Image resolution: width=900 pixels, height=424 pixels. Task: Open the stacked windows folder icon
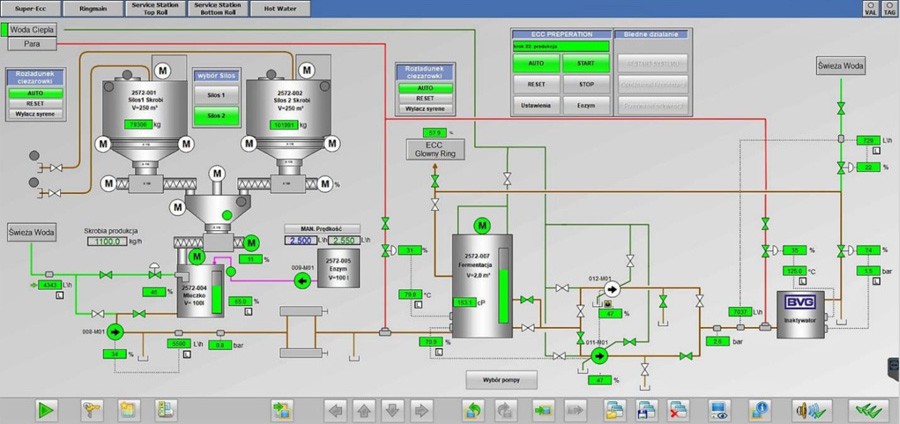(x=615, y=411)
